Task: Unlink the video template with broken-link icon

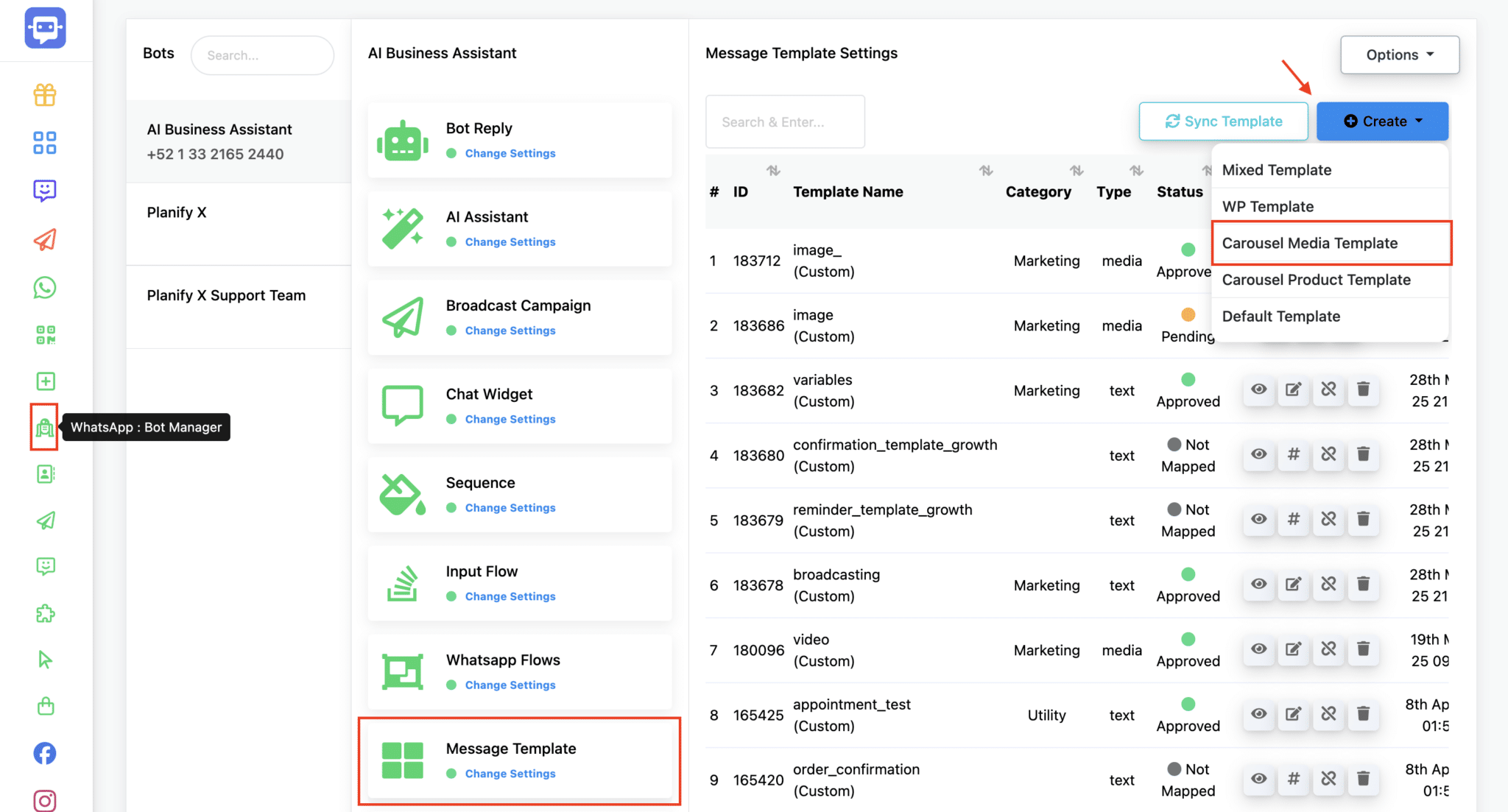Action: pos(1328,649)
